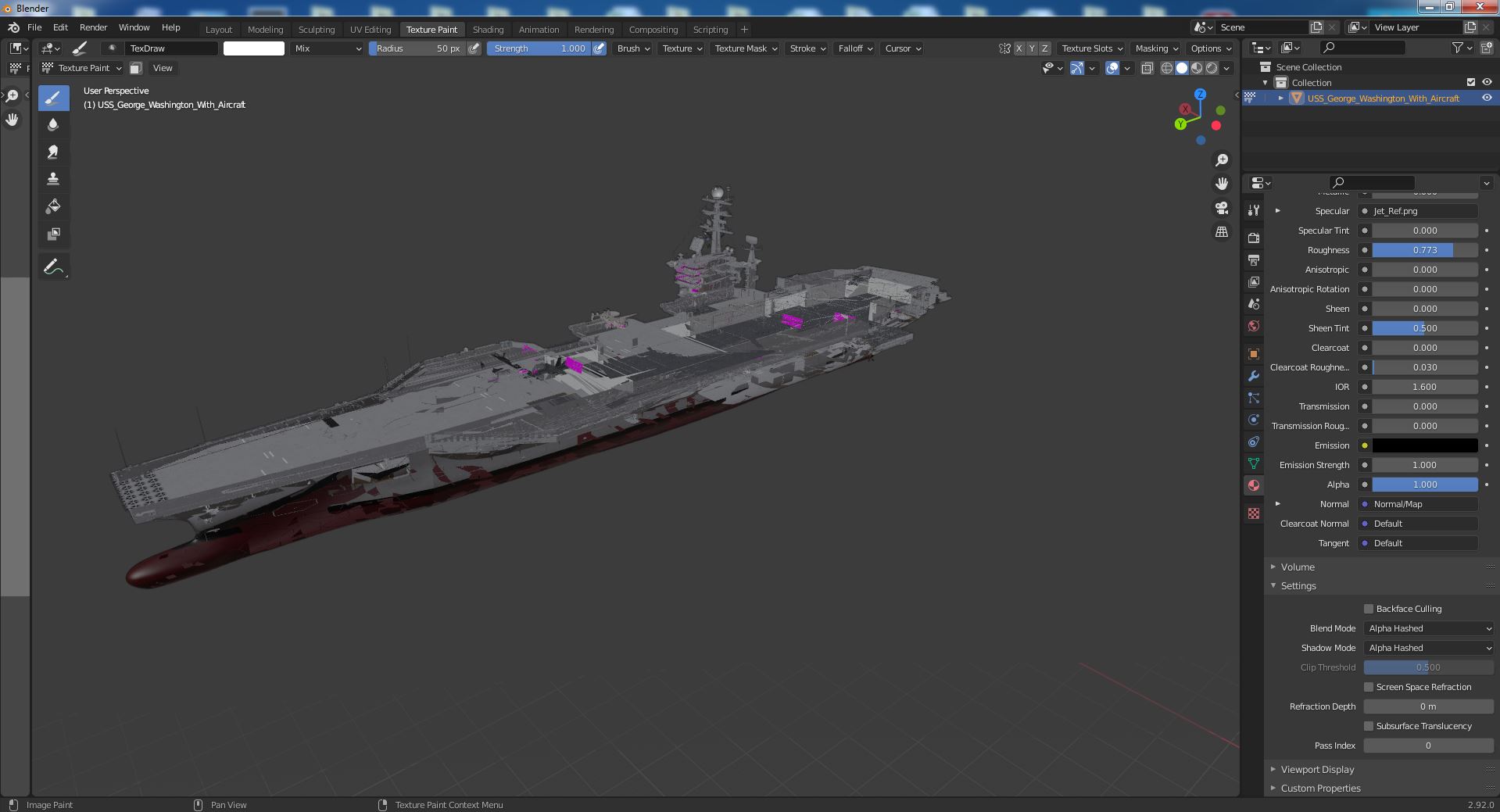Select the Mask tool
Screen dimensions: 1500x812
pos(53,234)
